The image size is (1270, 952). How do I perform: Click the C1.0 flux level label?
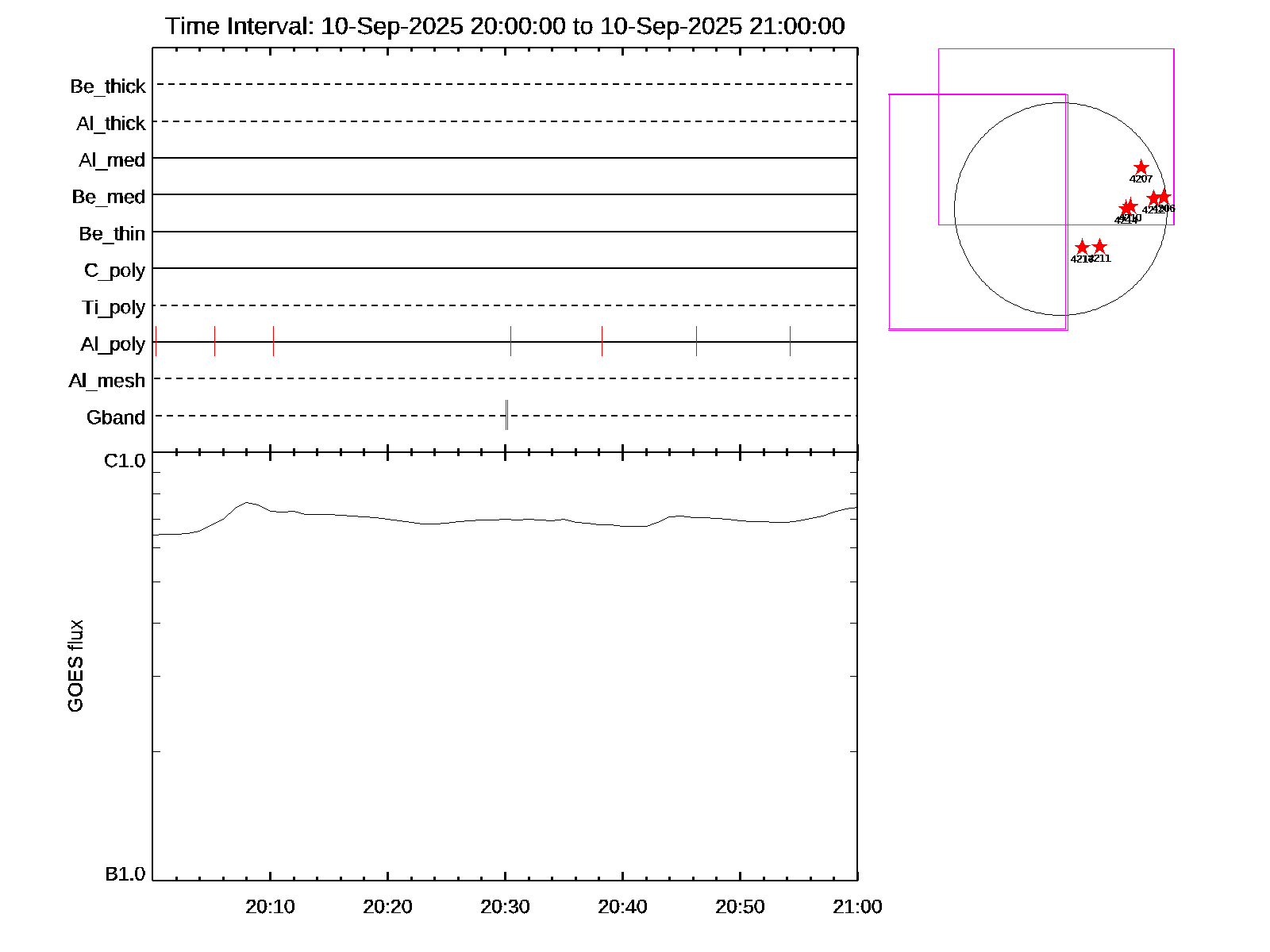click(x=125, y=461)
